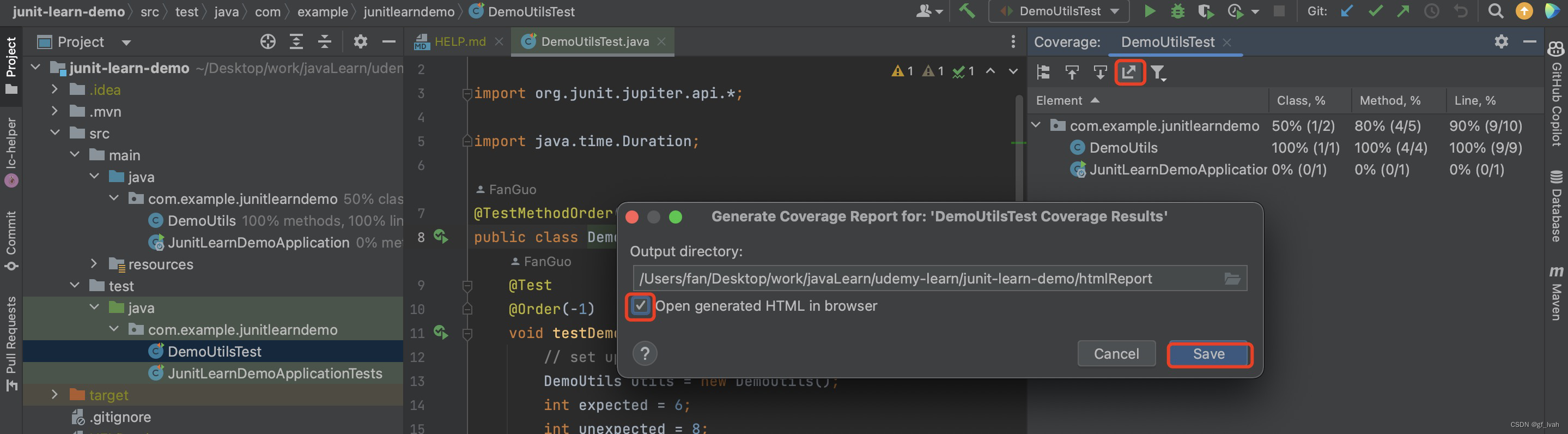This screenshot has height=434, width=1568.
Task: Select .gitignore file in project tree
Action: tap(120, 417)
